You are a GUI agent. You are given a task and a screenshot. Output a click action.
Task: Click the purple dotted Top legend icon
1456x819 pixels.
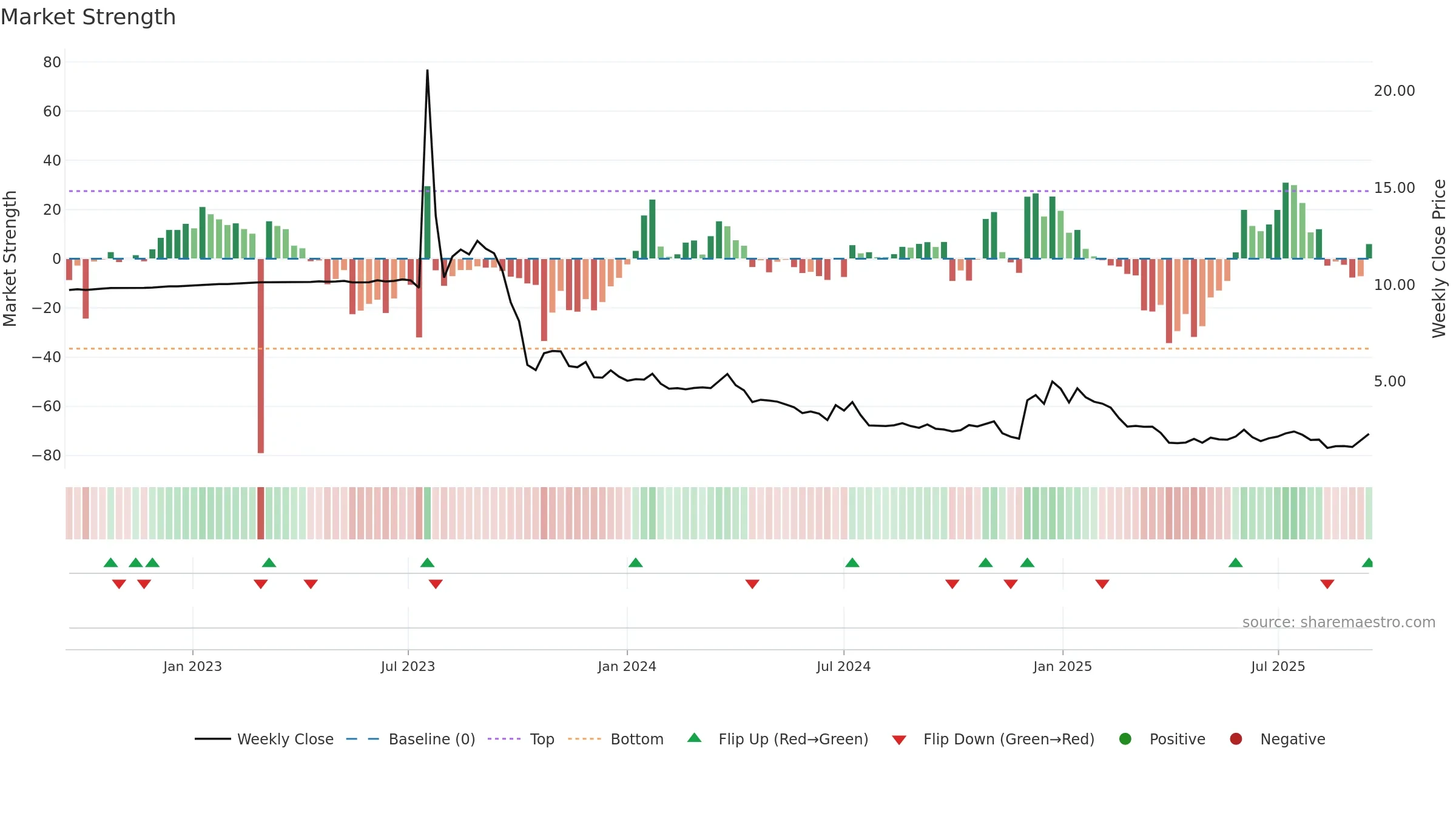(504, 739)
